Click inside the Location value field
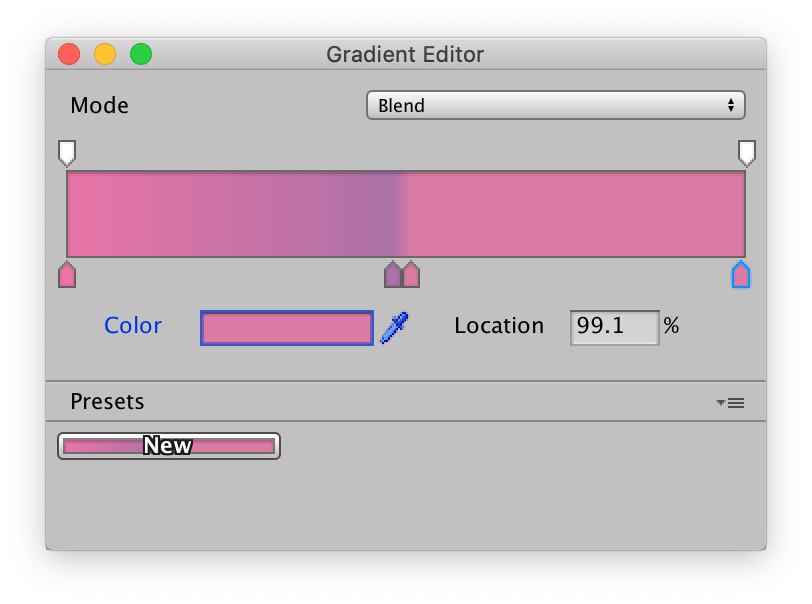Screen dimensions: 812x604 [x=615, y=325]
